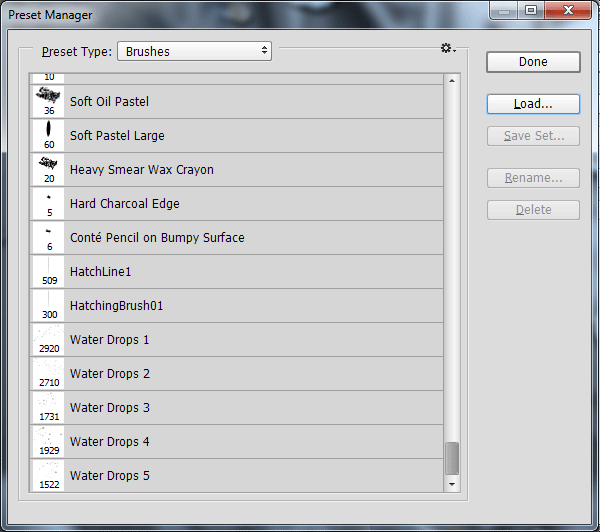Click the Save Set... button
This screenshot has width=600, height=532.
(x=533, y=136)
